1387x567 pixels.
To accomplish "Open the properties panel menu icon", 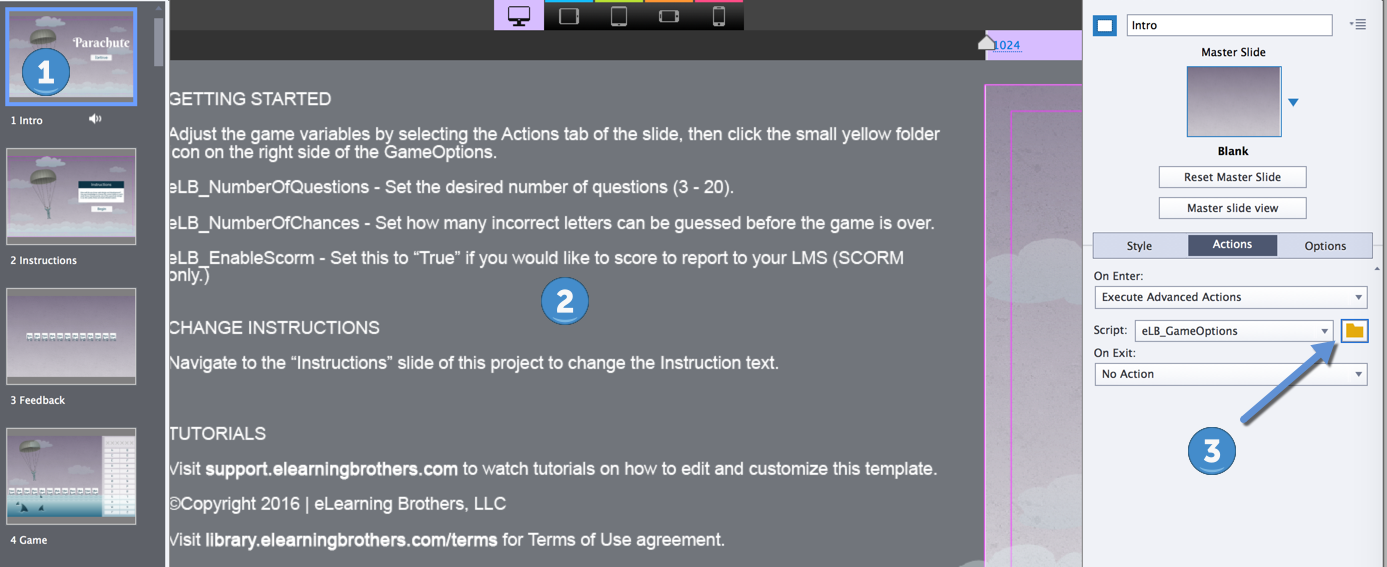I will click(1357, 24).
